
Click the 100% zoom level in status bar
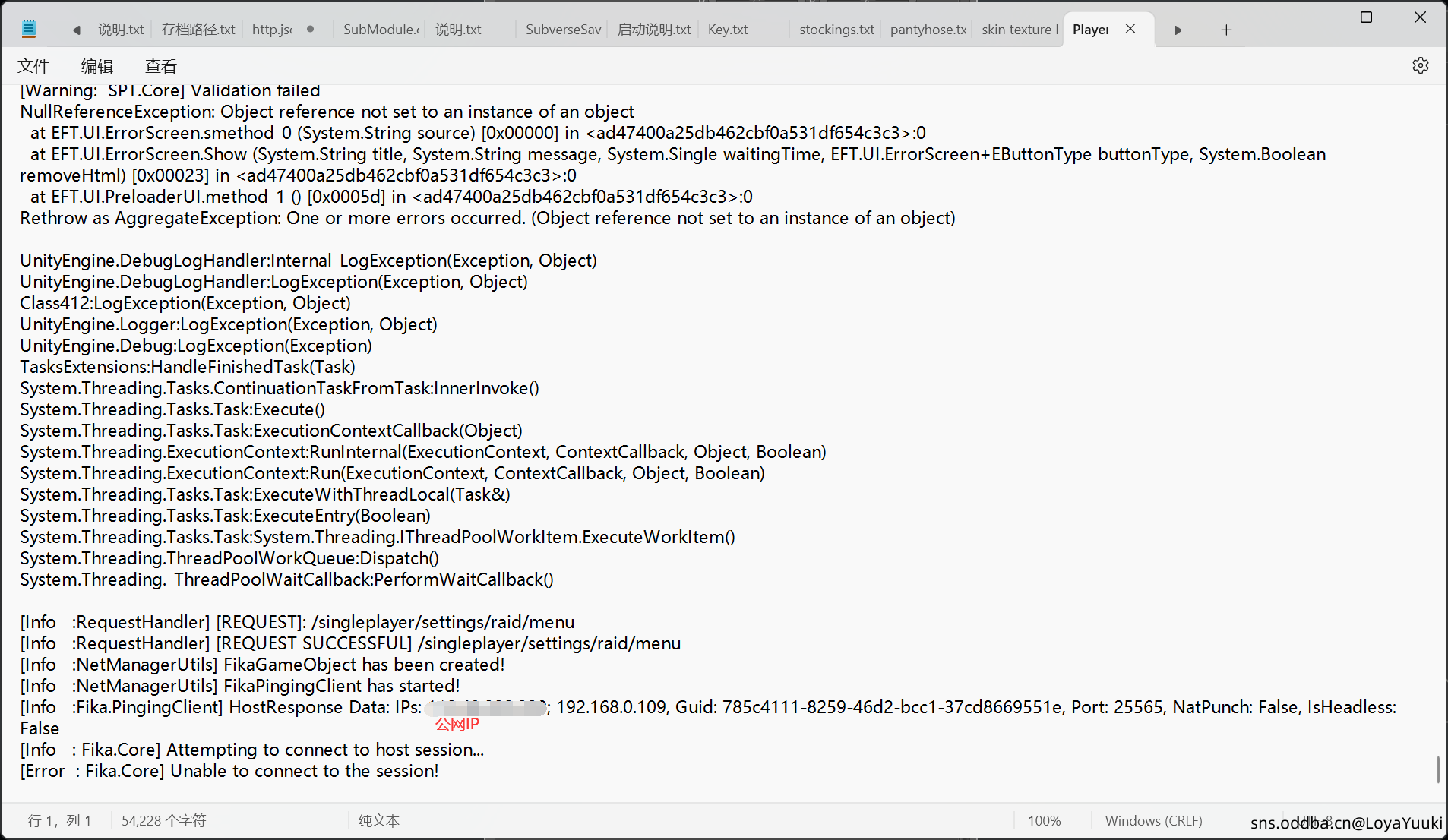(1044, 821)
